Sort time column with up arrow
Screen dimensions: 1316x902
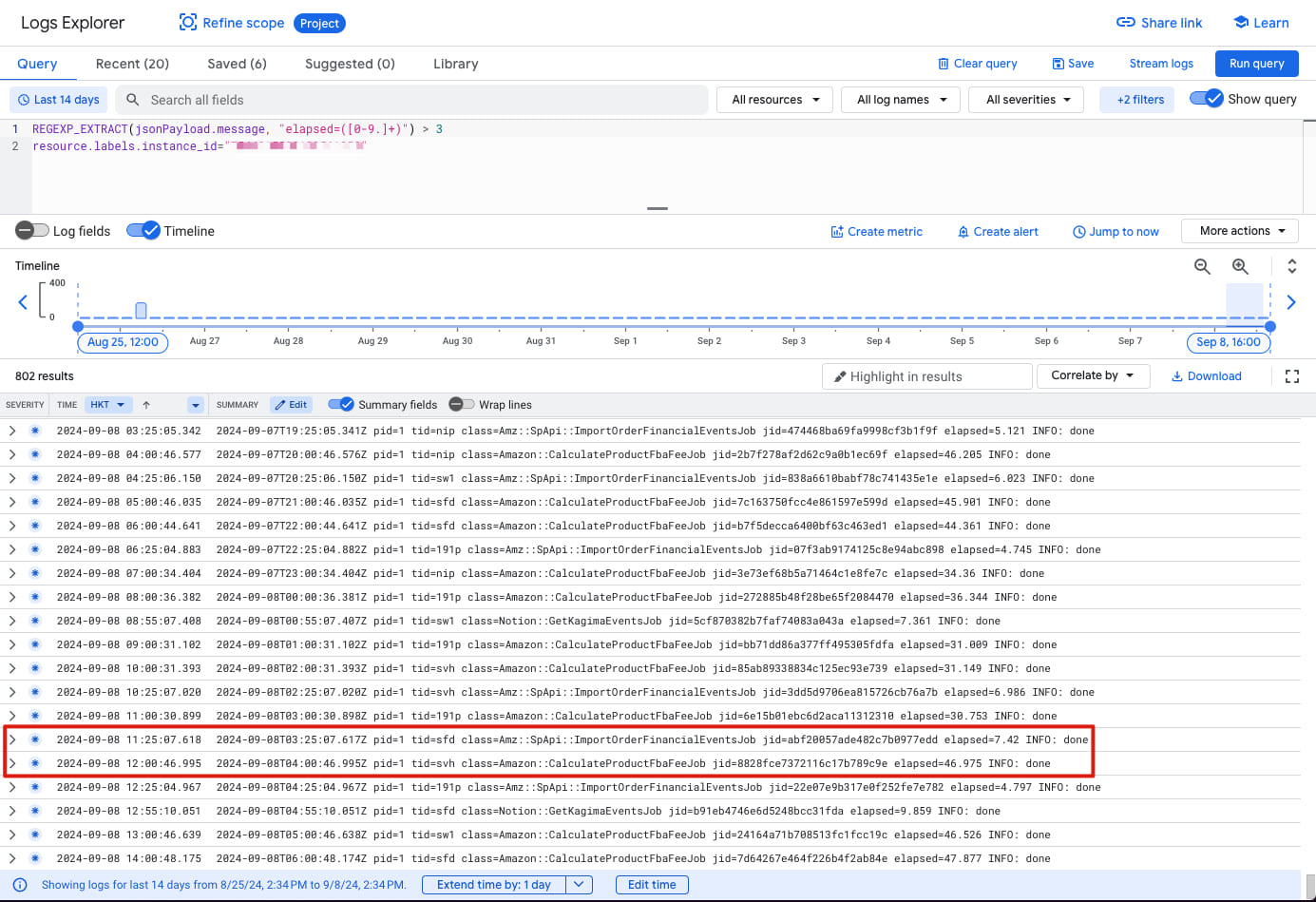[146, 405]
